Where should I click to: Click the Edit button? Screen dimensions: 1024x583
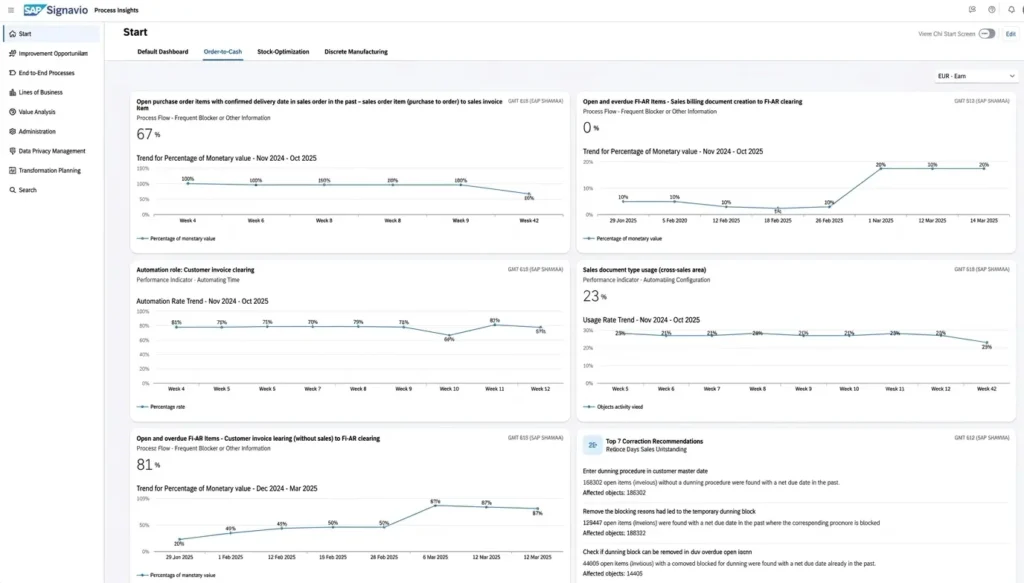(x=1010, y=34)
